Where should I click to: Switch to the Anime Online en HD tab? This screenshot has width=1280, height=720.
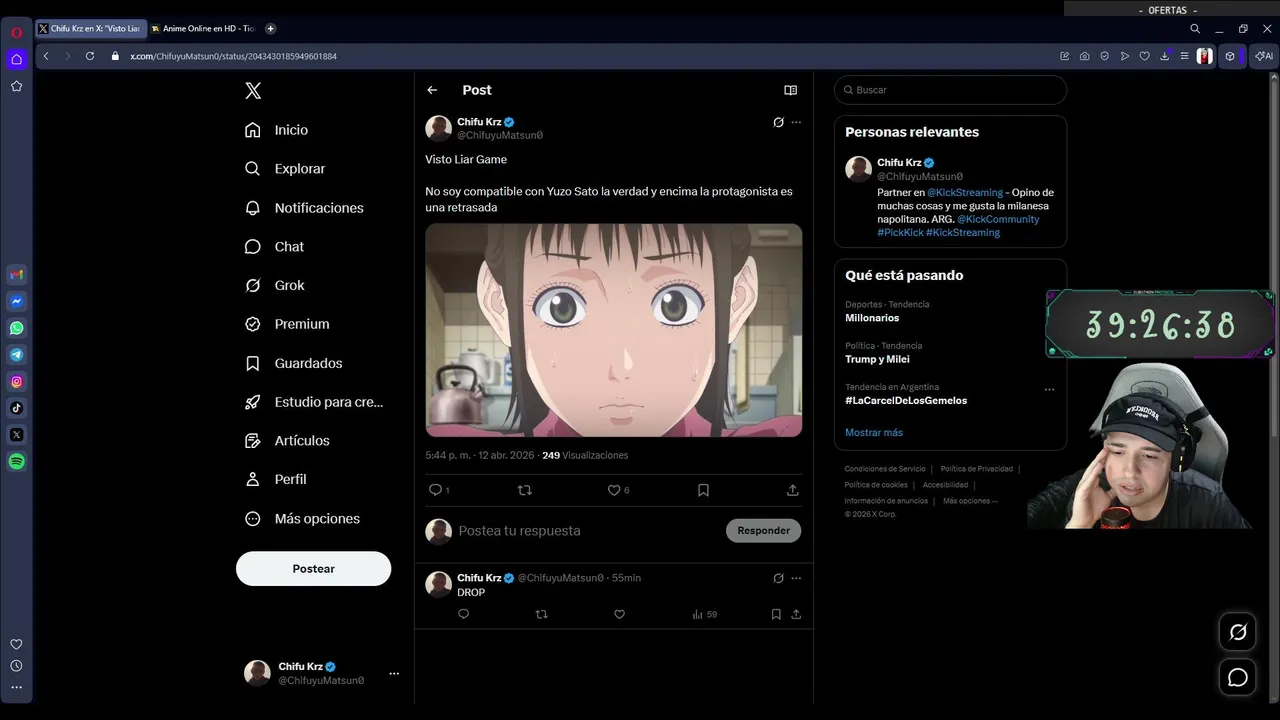tap(203, 29)
